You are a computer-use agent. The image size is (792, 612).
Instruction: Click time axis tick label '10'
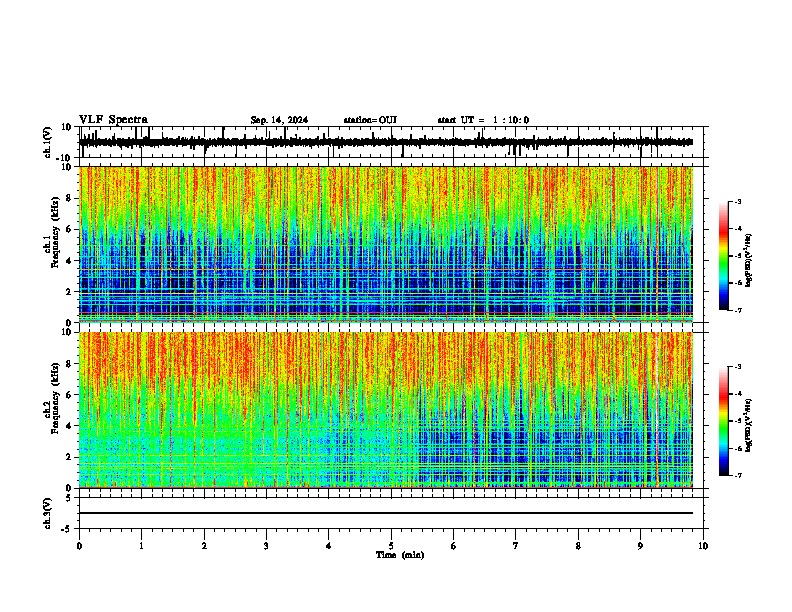(x=703, y=546)
